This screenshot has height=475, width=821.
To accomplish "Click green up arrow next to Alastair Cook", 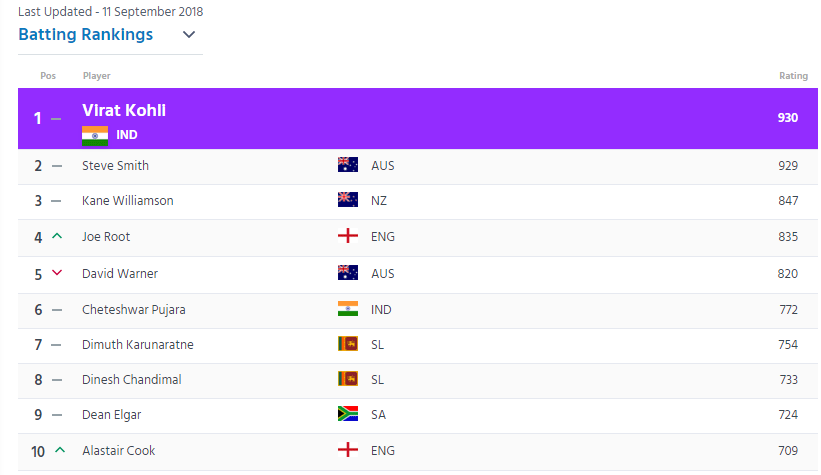I will tap(60, 450).
